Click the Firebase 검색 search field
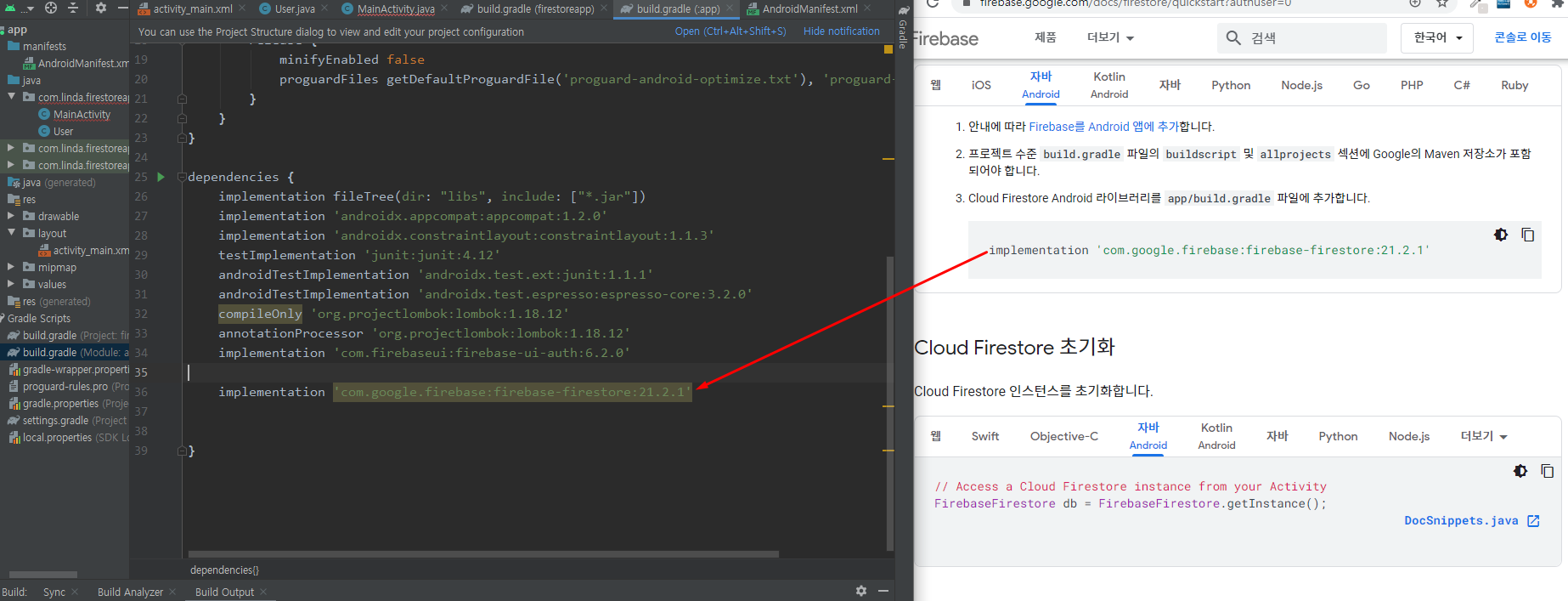 click(x=1302, y=38)
